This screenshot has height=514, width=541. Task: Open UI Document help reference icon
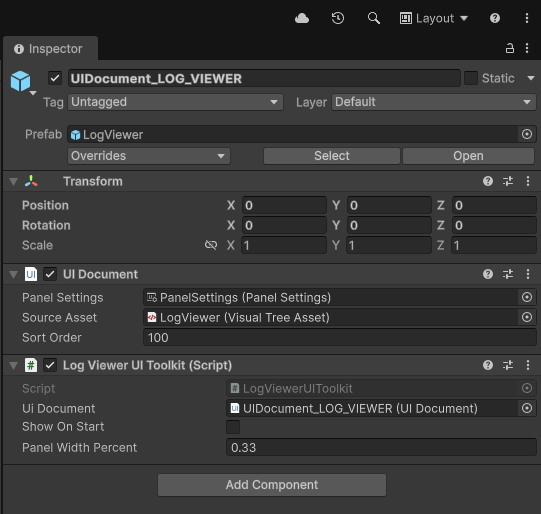click(x=488, y=274)
